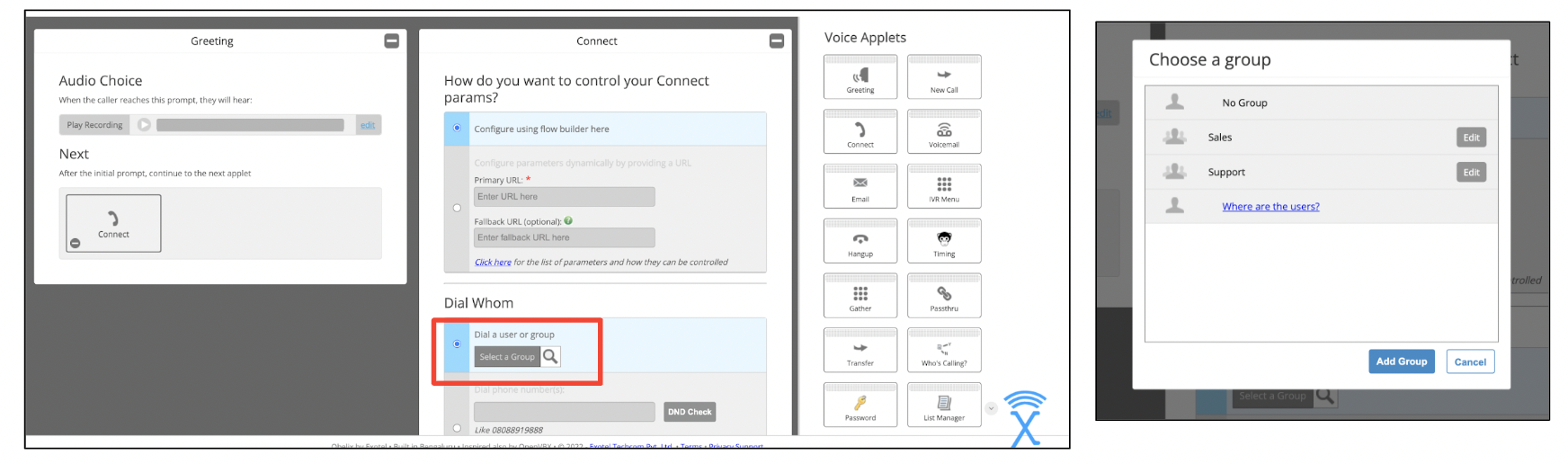Viewport: 1568px width, 464px height.
Task: Select the Greeting voice applet
Action: (x=860, y=77)
